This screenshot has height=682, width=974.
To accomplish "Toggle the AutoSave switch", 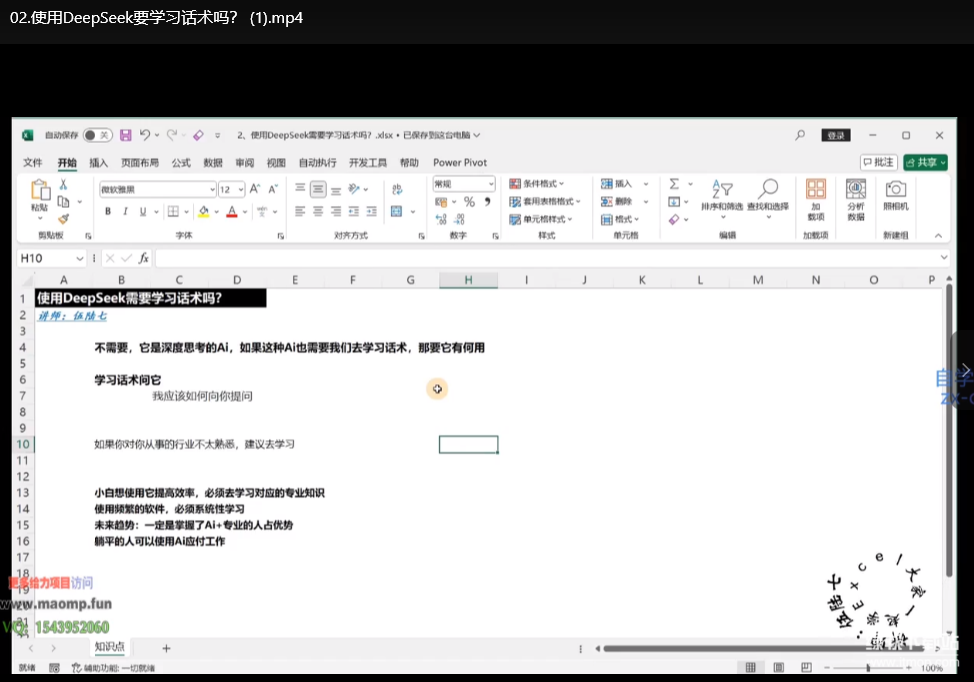I will pos(98,135).
